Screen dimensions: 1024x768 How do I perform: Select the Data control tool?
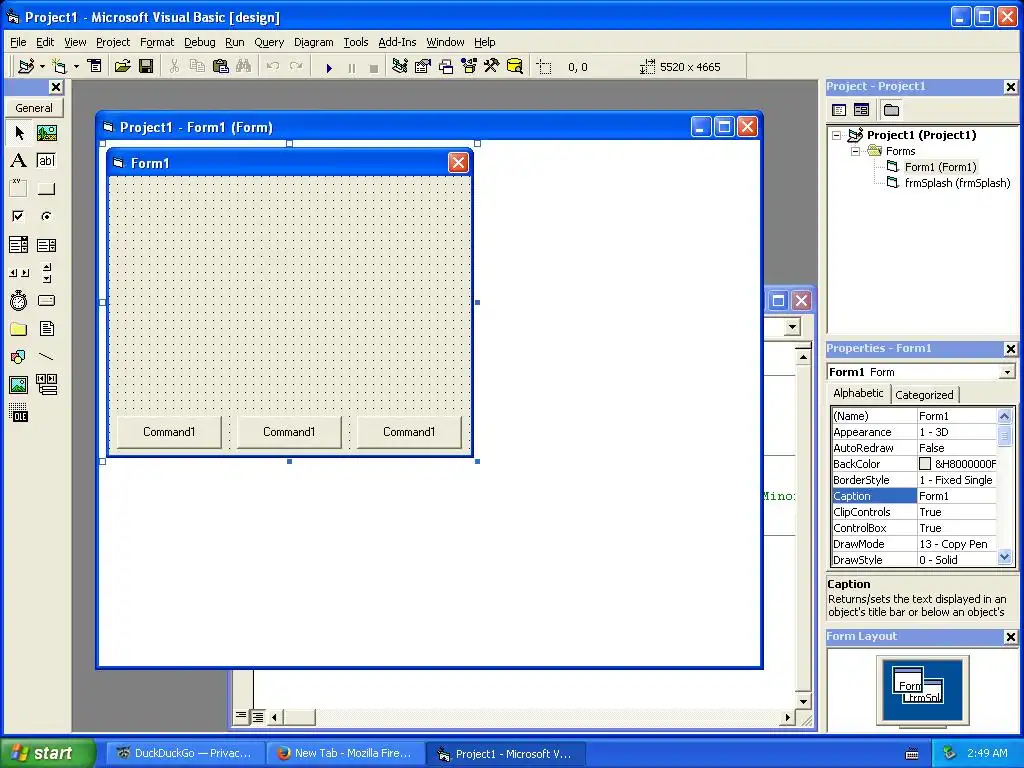pos(46,385)
